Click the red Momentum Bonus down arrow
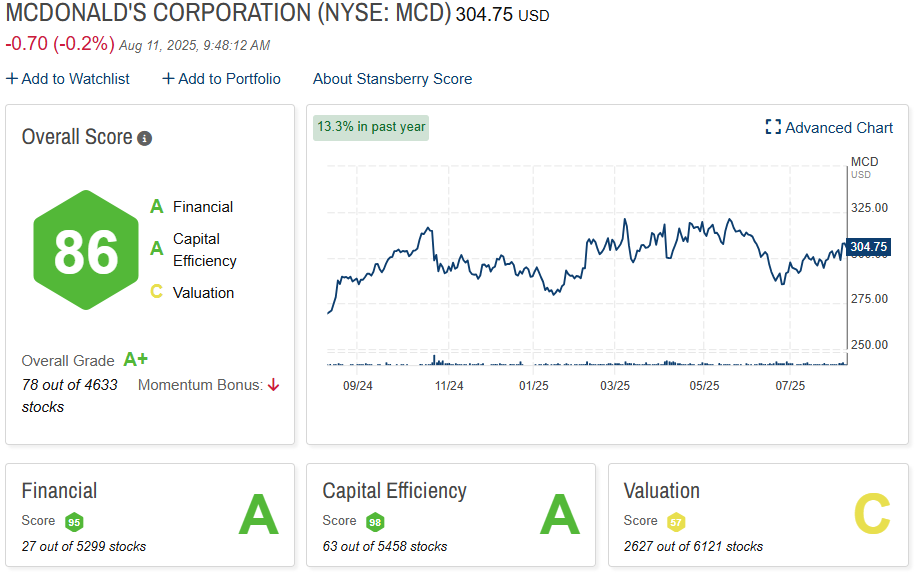This screenshot has height=575, width=916. (x=273, y=385)
